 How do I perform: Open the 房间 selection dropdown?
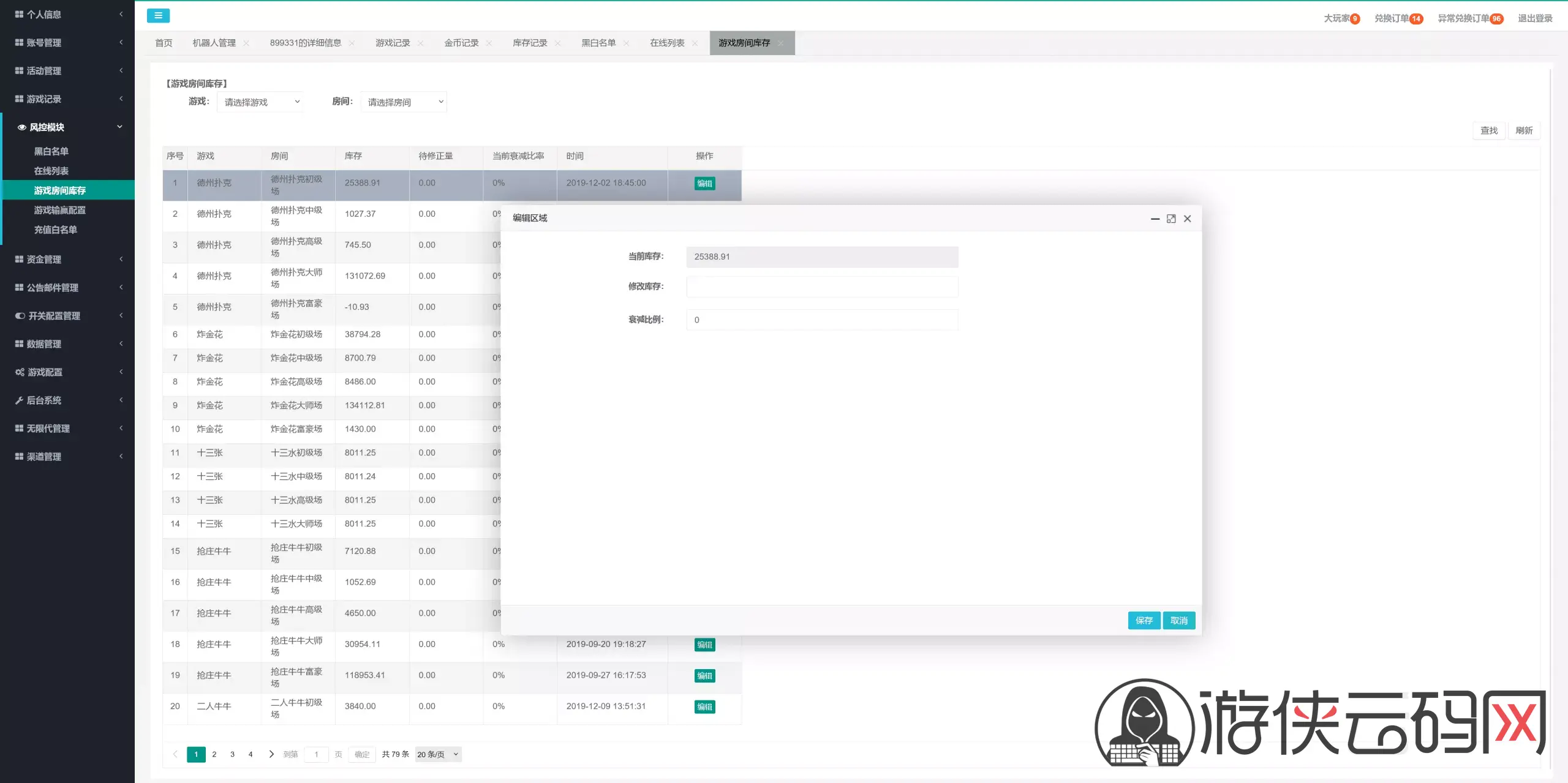(x=404, y=102)
